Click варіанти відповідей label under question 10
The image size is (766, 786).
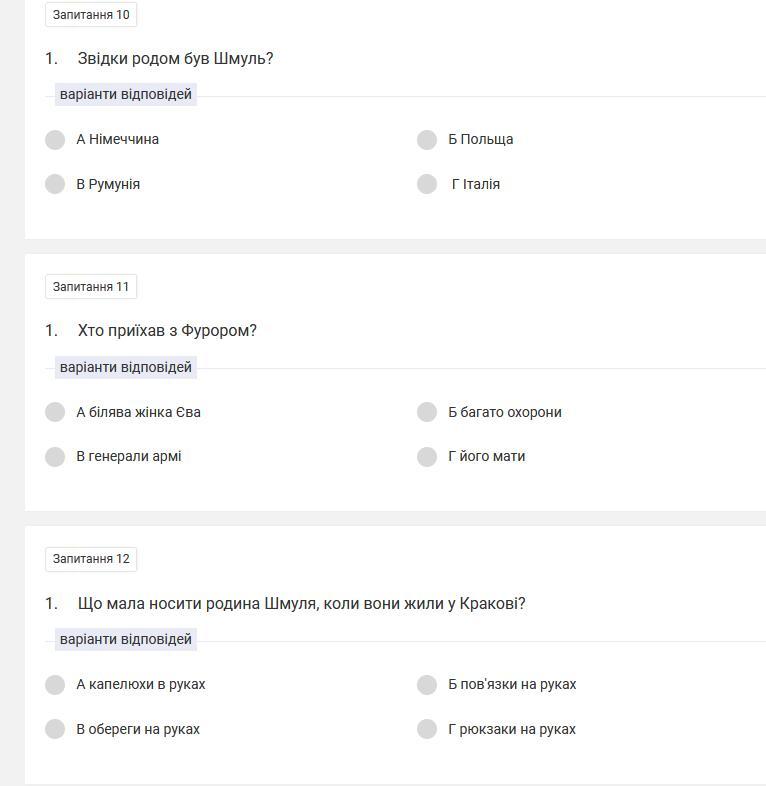point(125,95)
